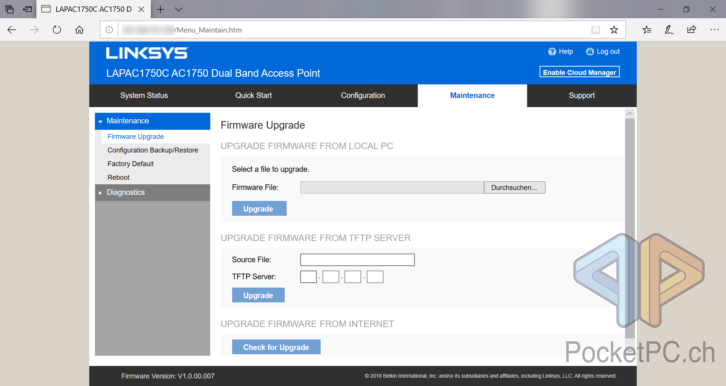This screenshot has height=386, width=726.
Task: Open the Help link
Action: pyautogui.click(x=561, y=51)
